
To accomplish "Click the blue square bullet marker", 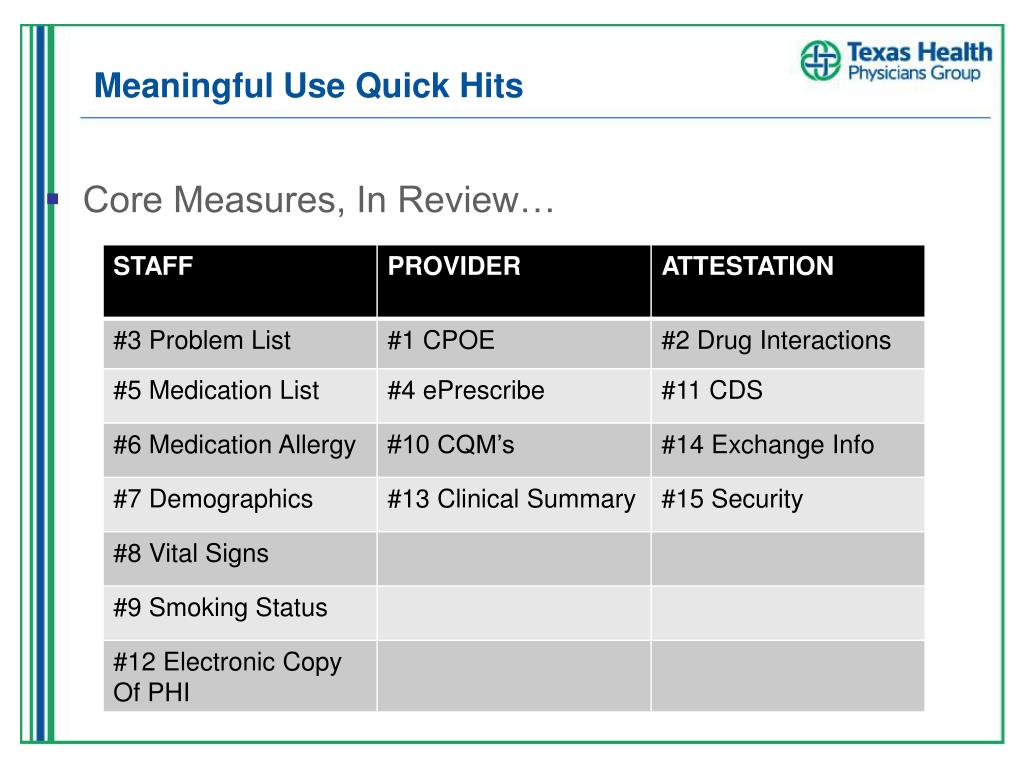I will click(54, 199).
